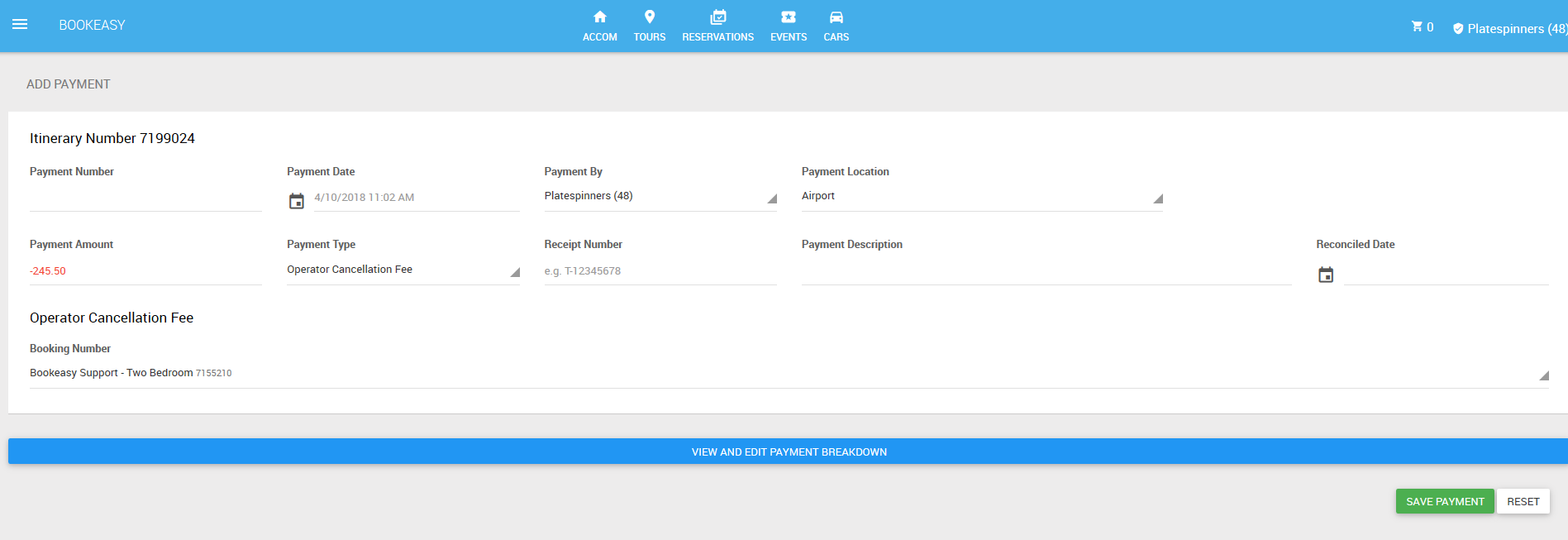Image resolution: width=1568 pixels, height=540 pixels.
Task: Click the Receipt Number input
Action: [x=660, y=271]
